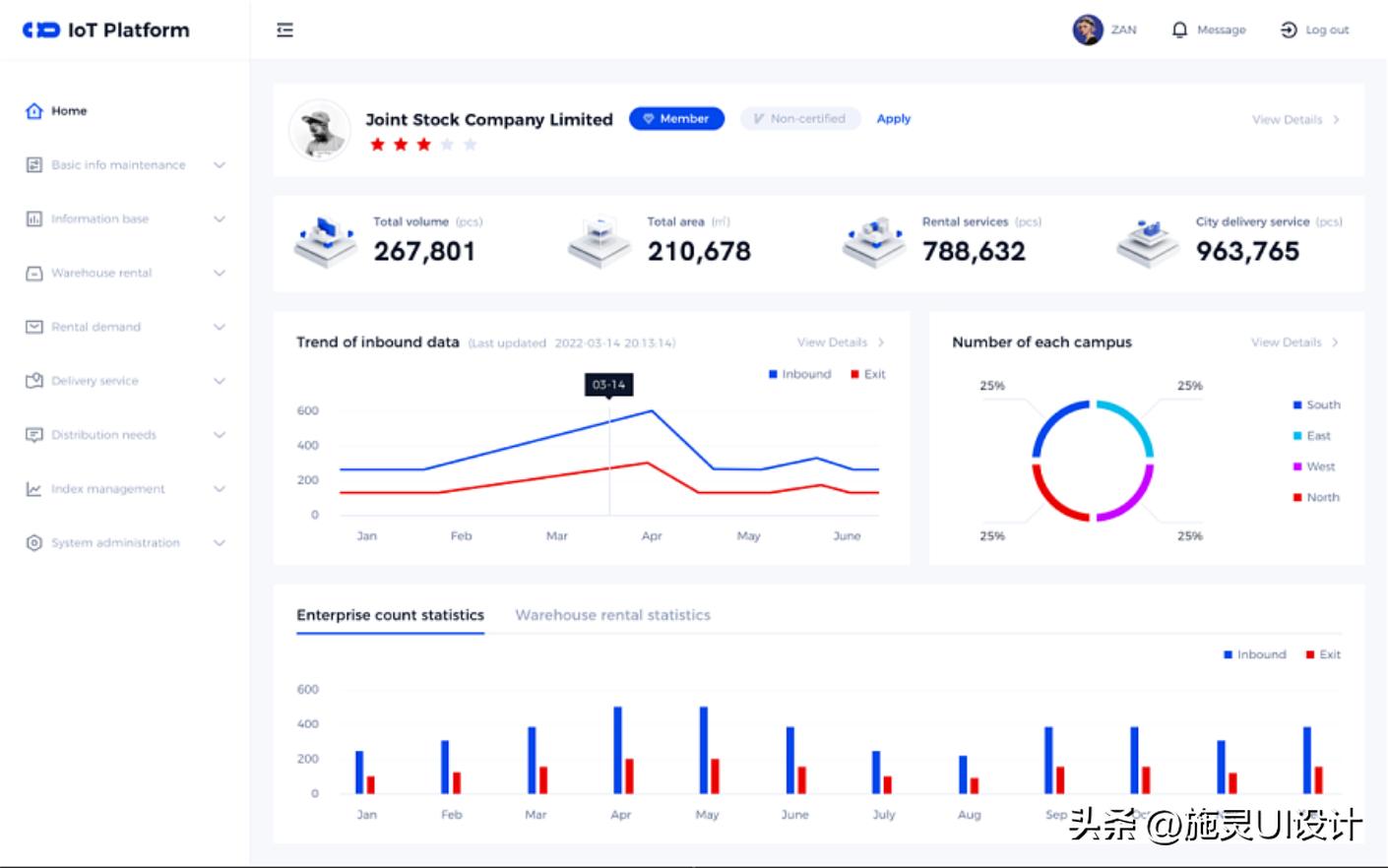Click the System administration gear icon
1388x868 pixels.
(34, 542)
